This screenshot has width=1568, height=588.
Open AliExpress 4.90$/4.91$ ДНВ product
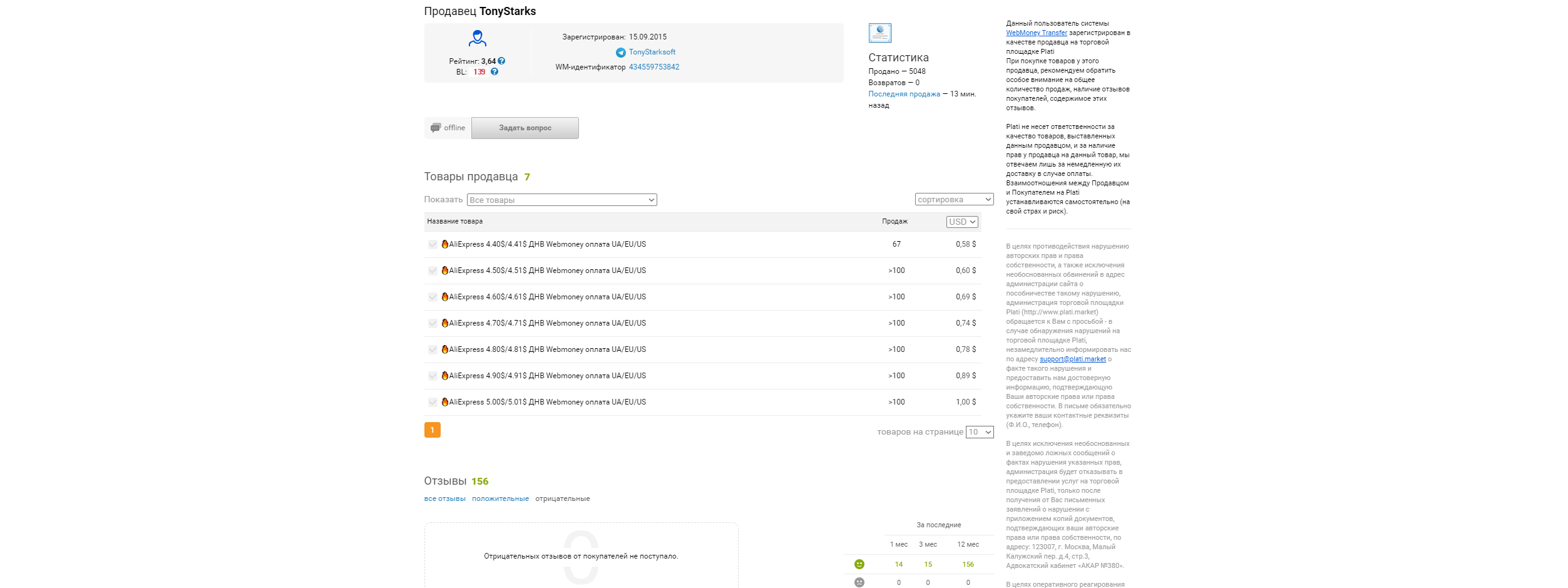pyautogui.click(x=547, y=376)
